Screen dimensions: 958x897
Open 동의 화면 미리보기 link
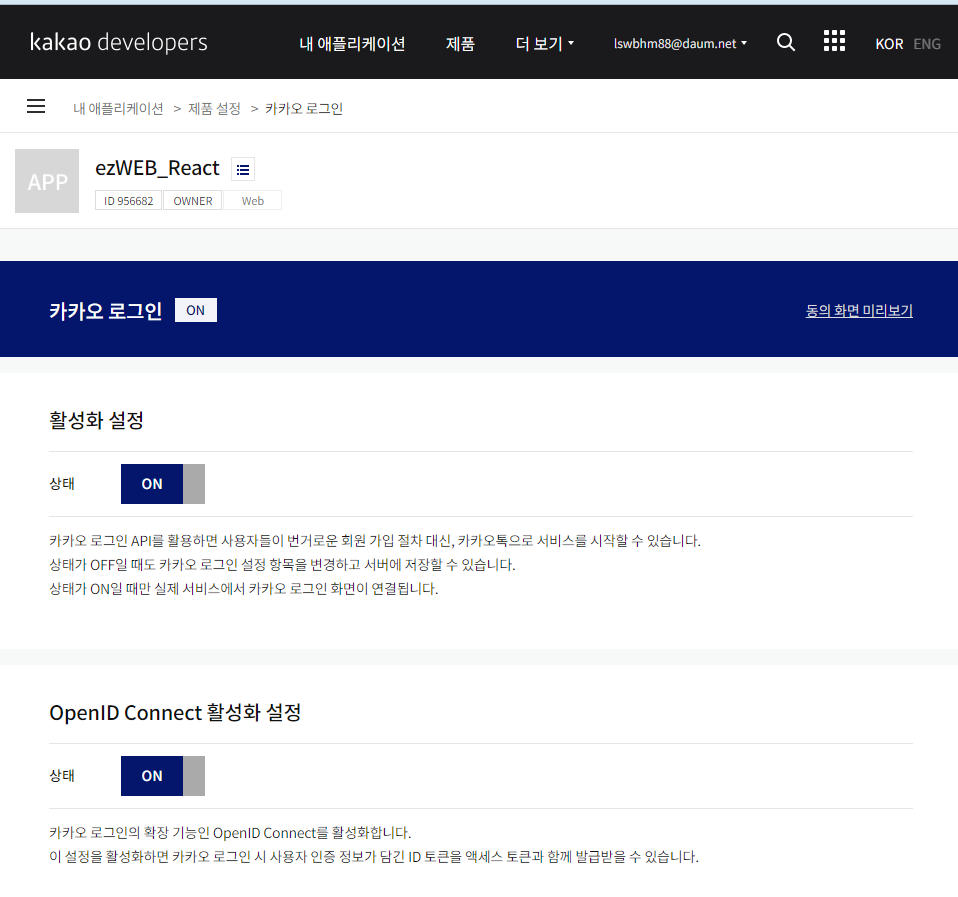[x=859, y=310]
